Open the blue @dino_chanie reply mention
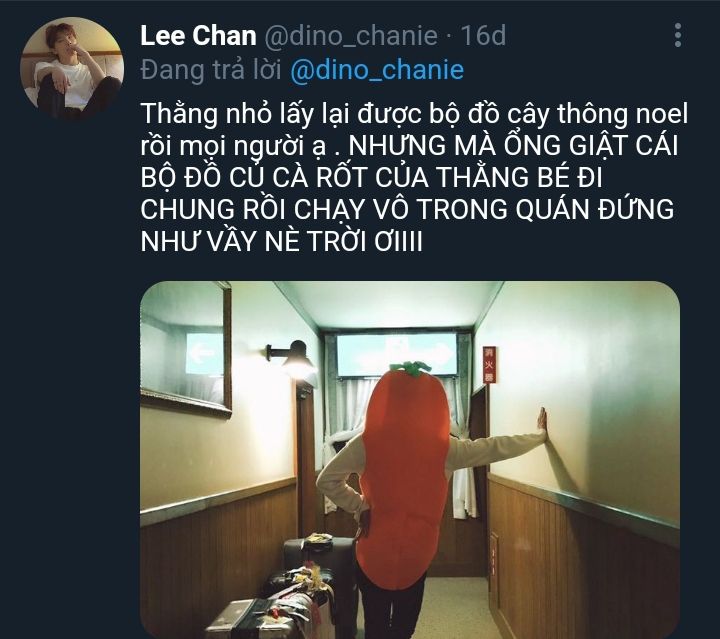This screenshot has width=720, height=639. (377, 70)
